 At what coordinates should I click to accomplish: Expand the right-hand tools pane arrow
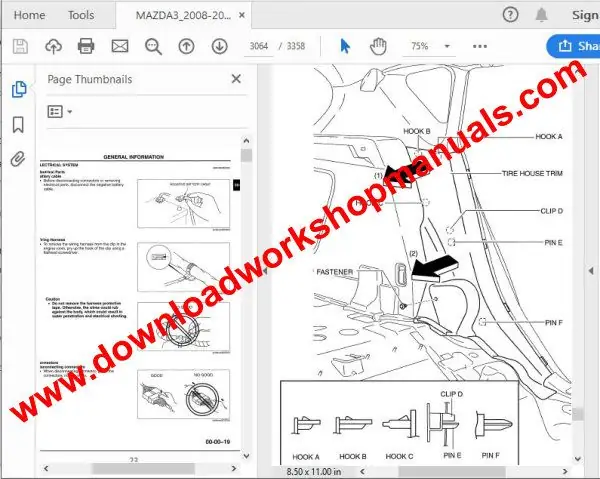click(591, 270)
